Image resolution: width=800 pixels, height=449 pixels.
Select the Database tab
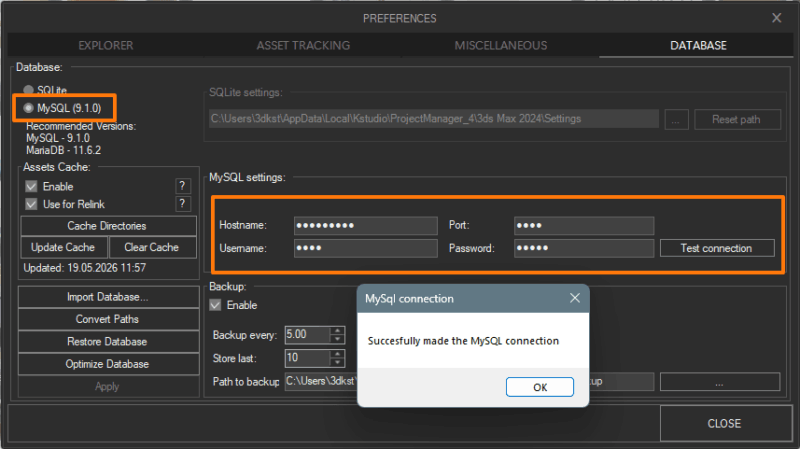click(697, 45)
